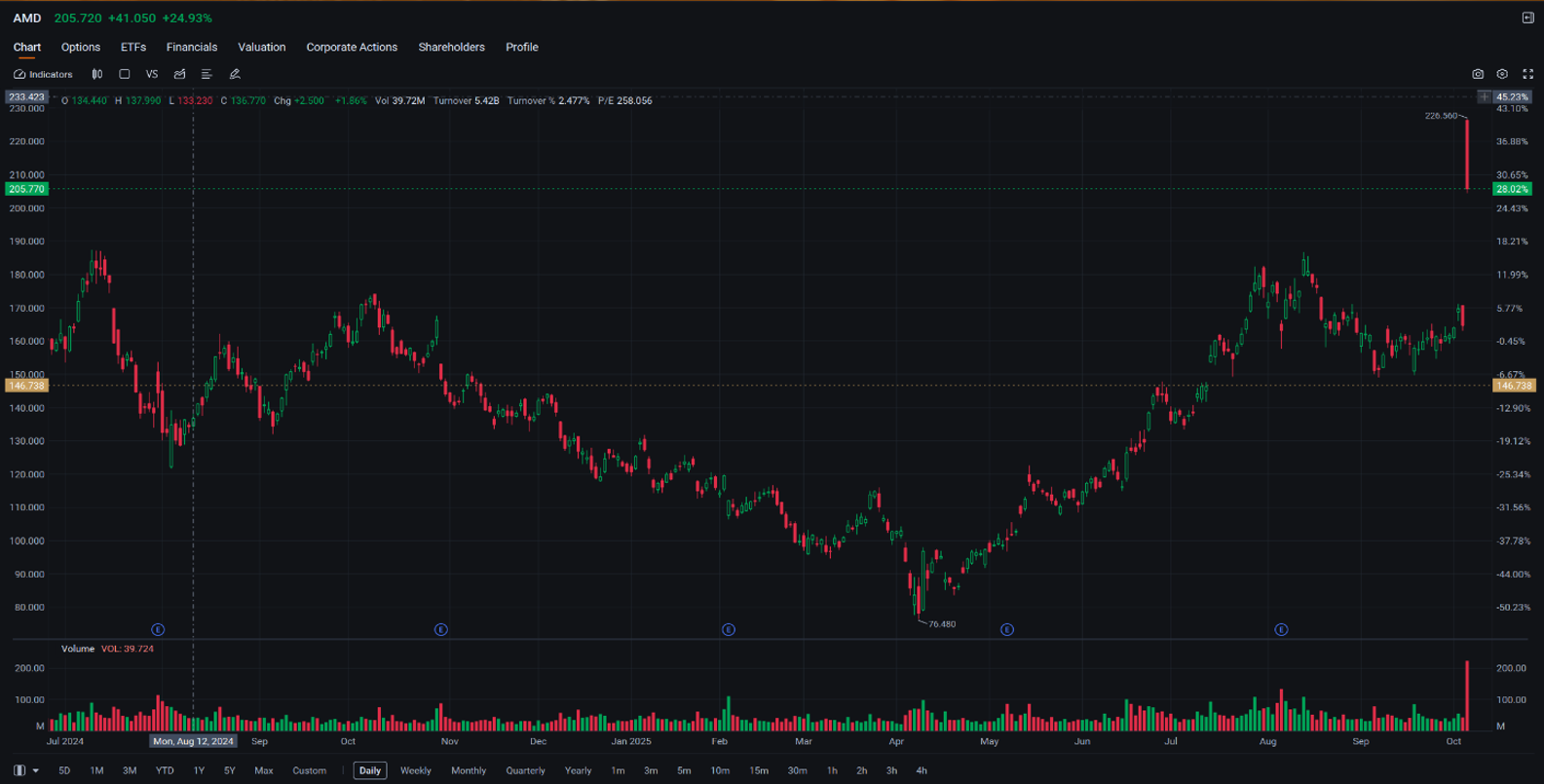
Task: Choose the 1h interval
Action: click(832, 770)
